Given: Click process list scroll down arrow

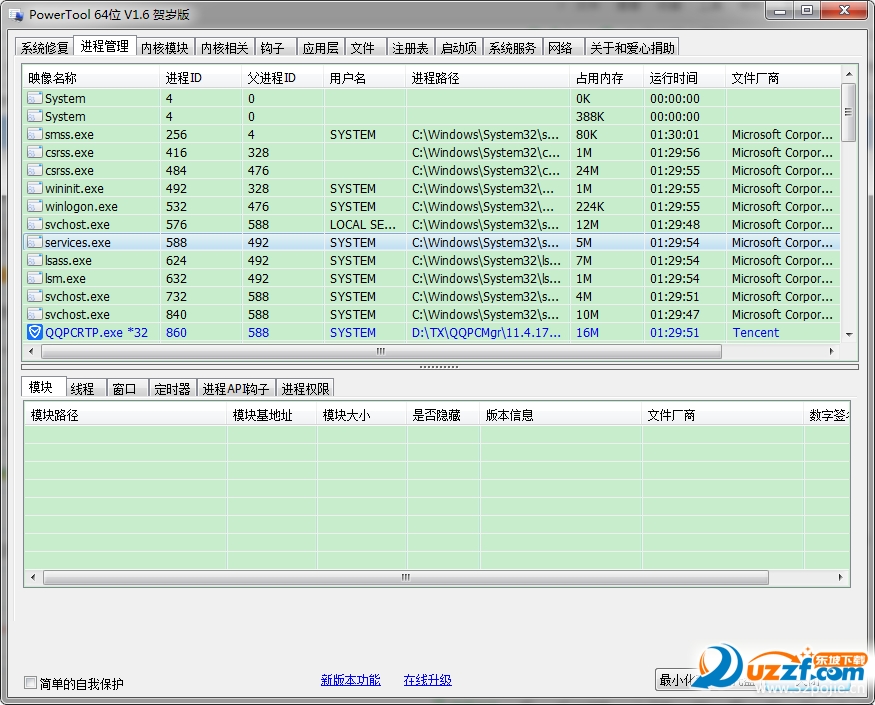Looking at the screenshot, I should point(849,335).
